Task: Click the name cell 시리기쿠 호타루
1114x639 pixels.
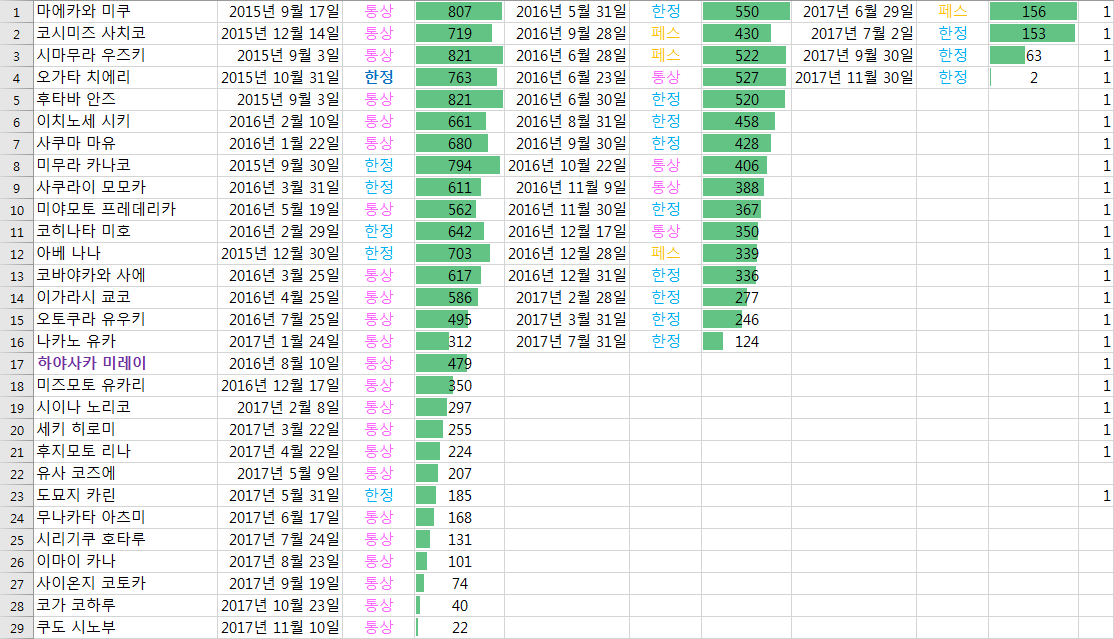Action: tap(125, 540)
